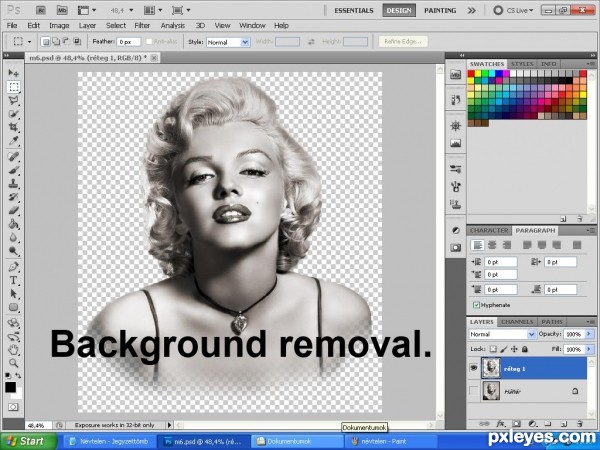Click the Design workspace button
This screenshot has height=450, width=600.
tap(399, 10)
